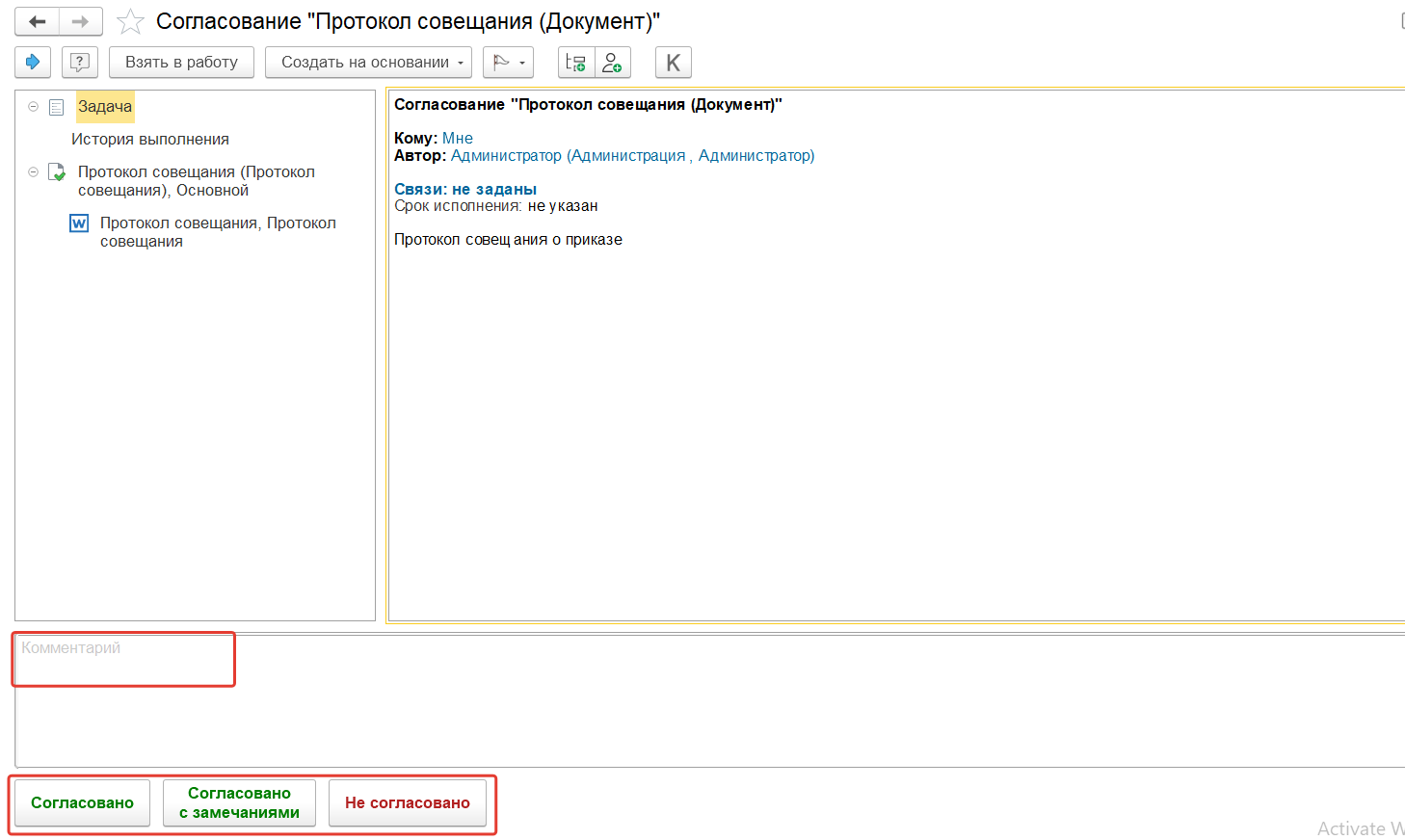Expand the Создать на основании dropdown
1405x840 pixels.
pos(368,63)
